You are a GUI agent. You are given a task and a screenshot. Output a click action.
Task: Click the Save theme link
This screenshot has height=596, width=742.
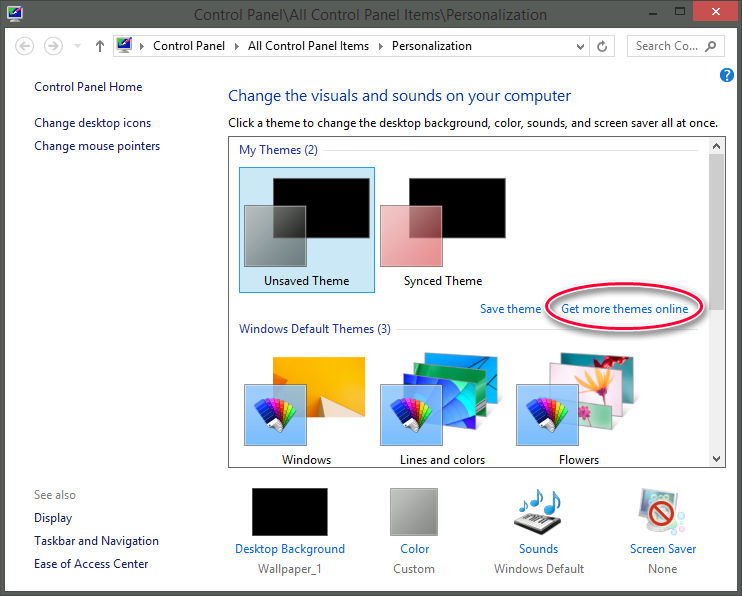click(x=510, y=309)
